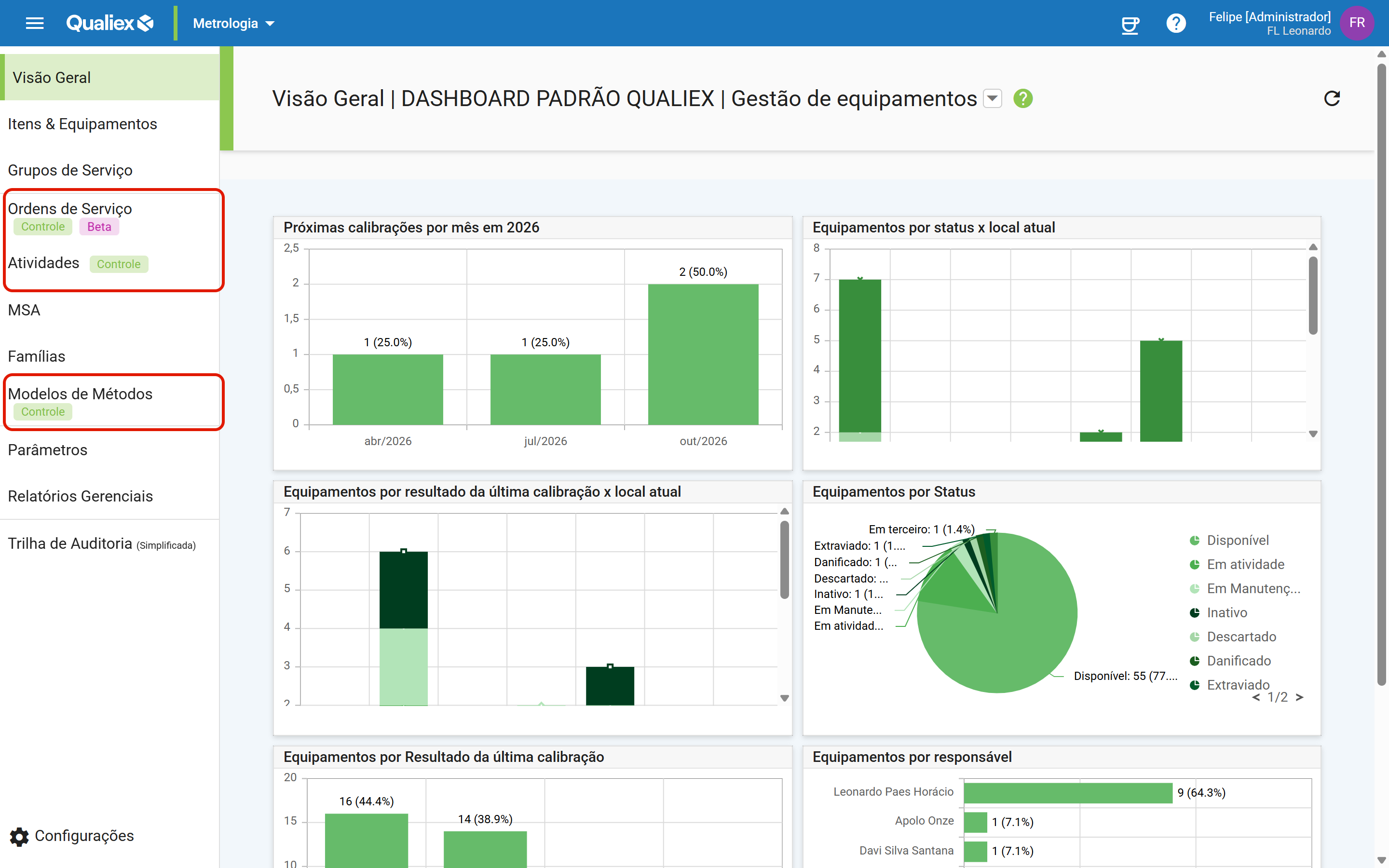Click 'Equipamentos por responsável' panel title
This screenshot has width=1389, height=868.
(912, 757)
